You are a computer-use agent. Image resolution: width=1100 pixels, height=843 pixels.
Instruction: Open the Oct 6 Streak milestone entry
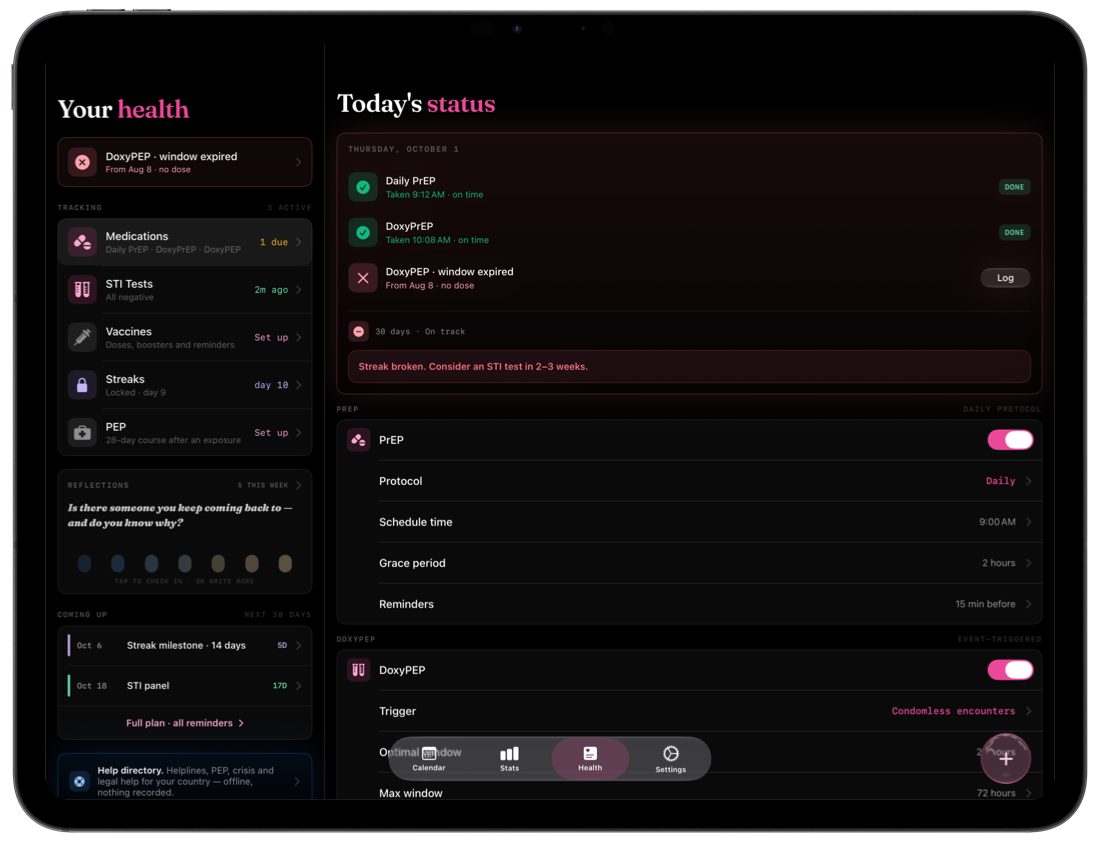[x=185, y=645]
